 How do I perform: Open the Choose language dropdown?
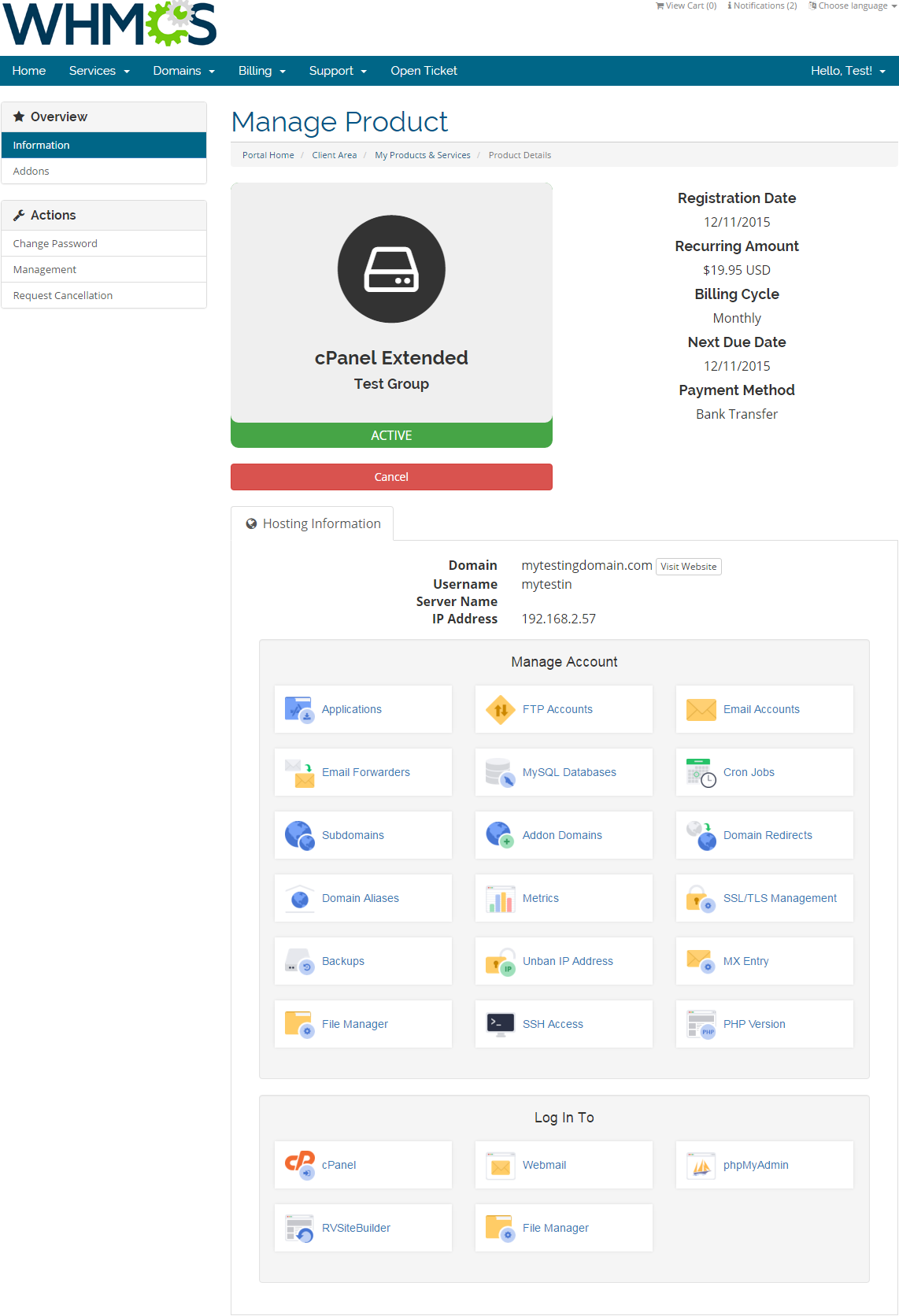(853, 6)
